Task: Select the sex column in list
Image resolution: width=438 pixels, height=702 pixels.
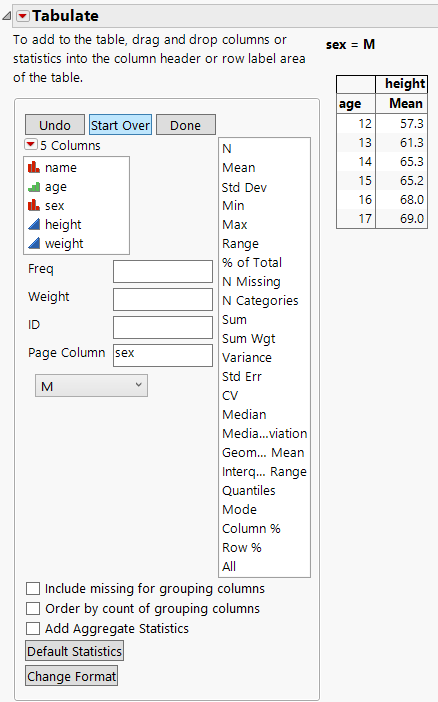Action: 54,205
